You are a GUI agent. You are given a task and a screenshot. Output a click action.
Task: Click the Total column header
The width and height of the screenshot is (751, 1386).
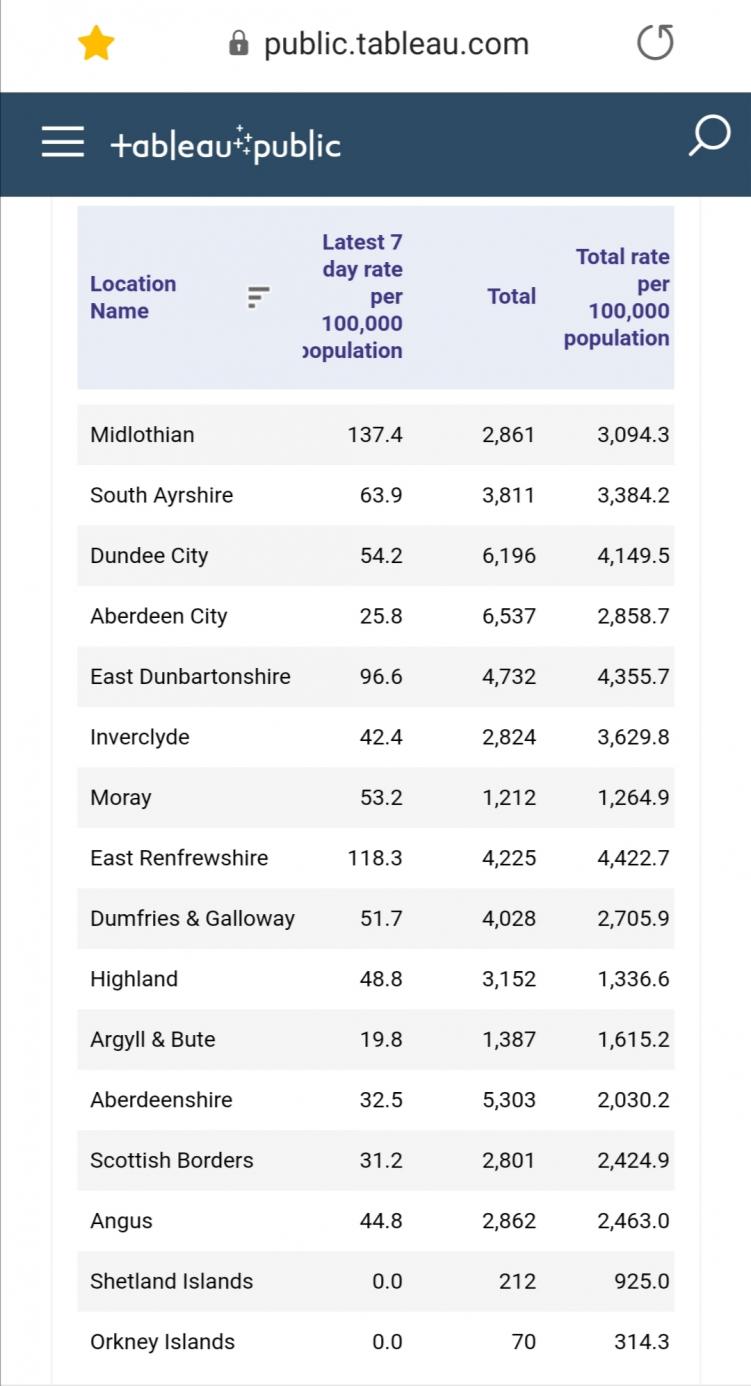pos(511,296)
